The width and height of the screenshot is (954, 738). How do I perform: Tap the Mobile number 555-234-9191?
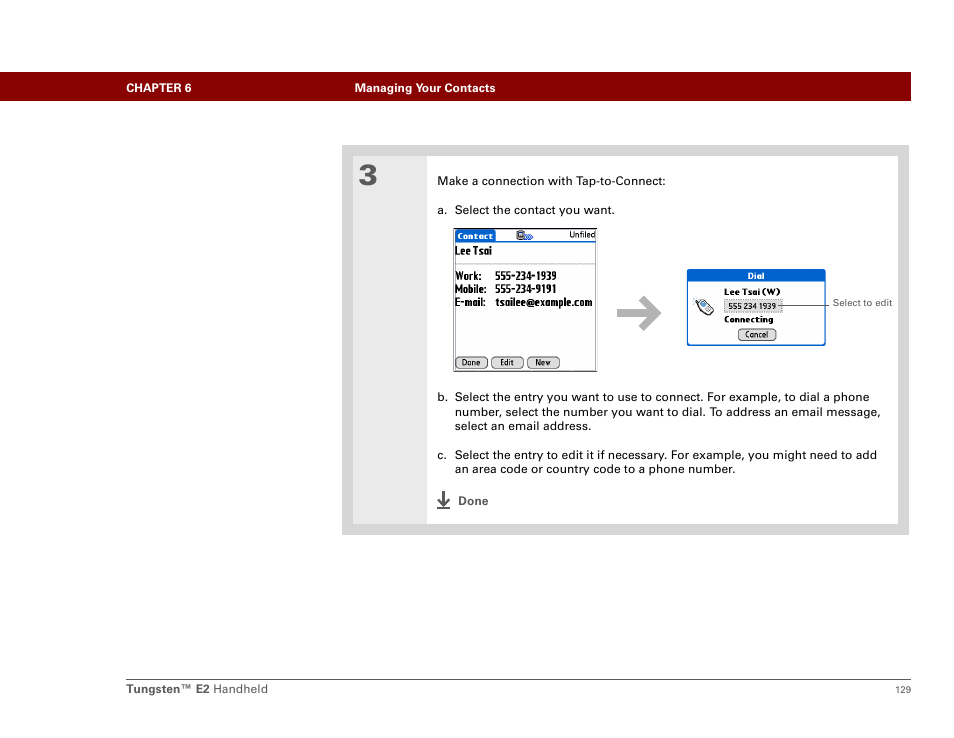pyautogui.click(x=525, y=289)
